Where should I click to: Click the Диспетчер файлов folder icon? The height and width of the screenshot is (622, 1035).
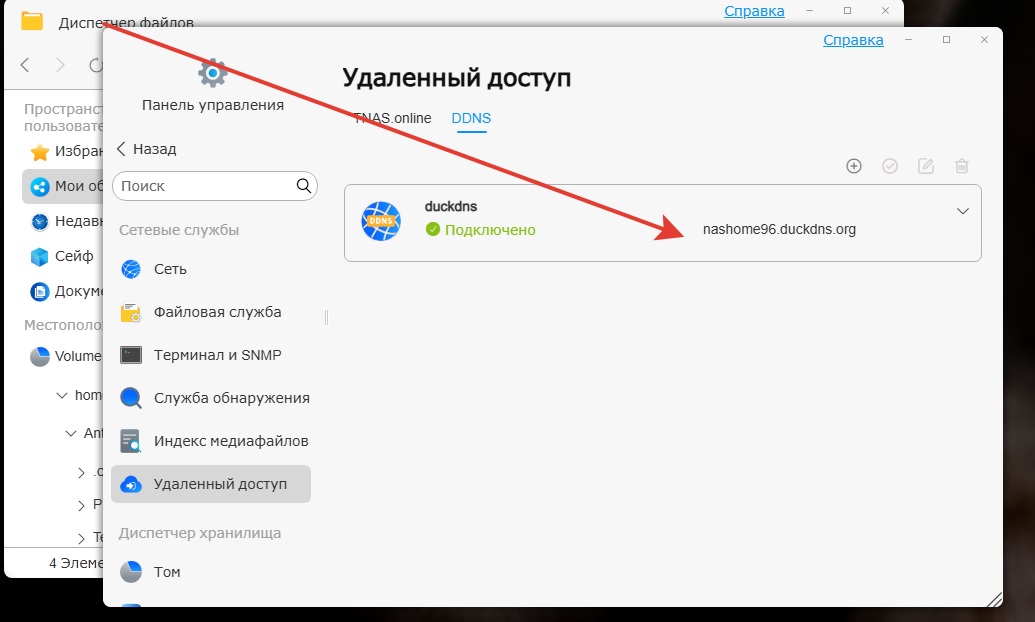pyautogui.click(x=32, y=21)
